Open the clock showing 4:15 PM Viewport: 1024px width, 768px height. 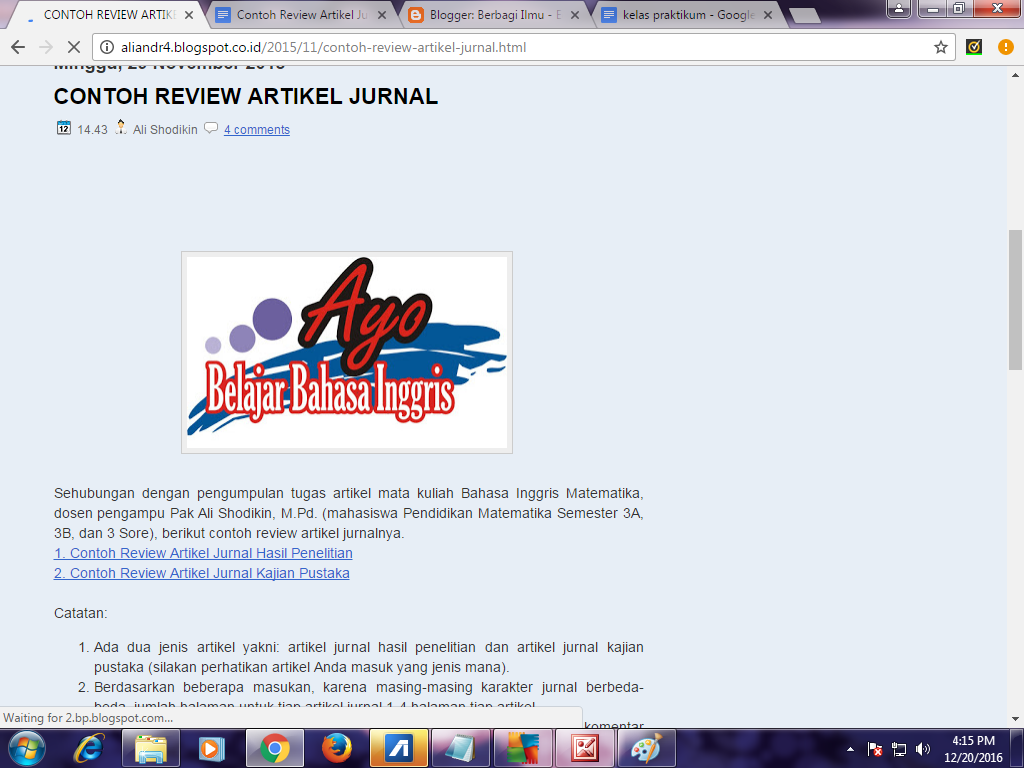pos(973,749)
